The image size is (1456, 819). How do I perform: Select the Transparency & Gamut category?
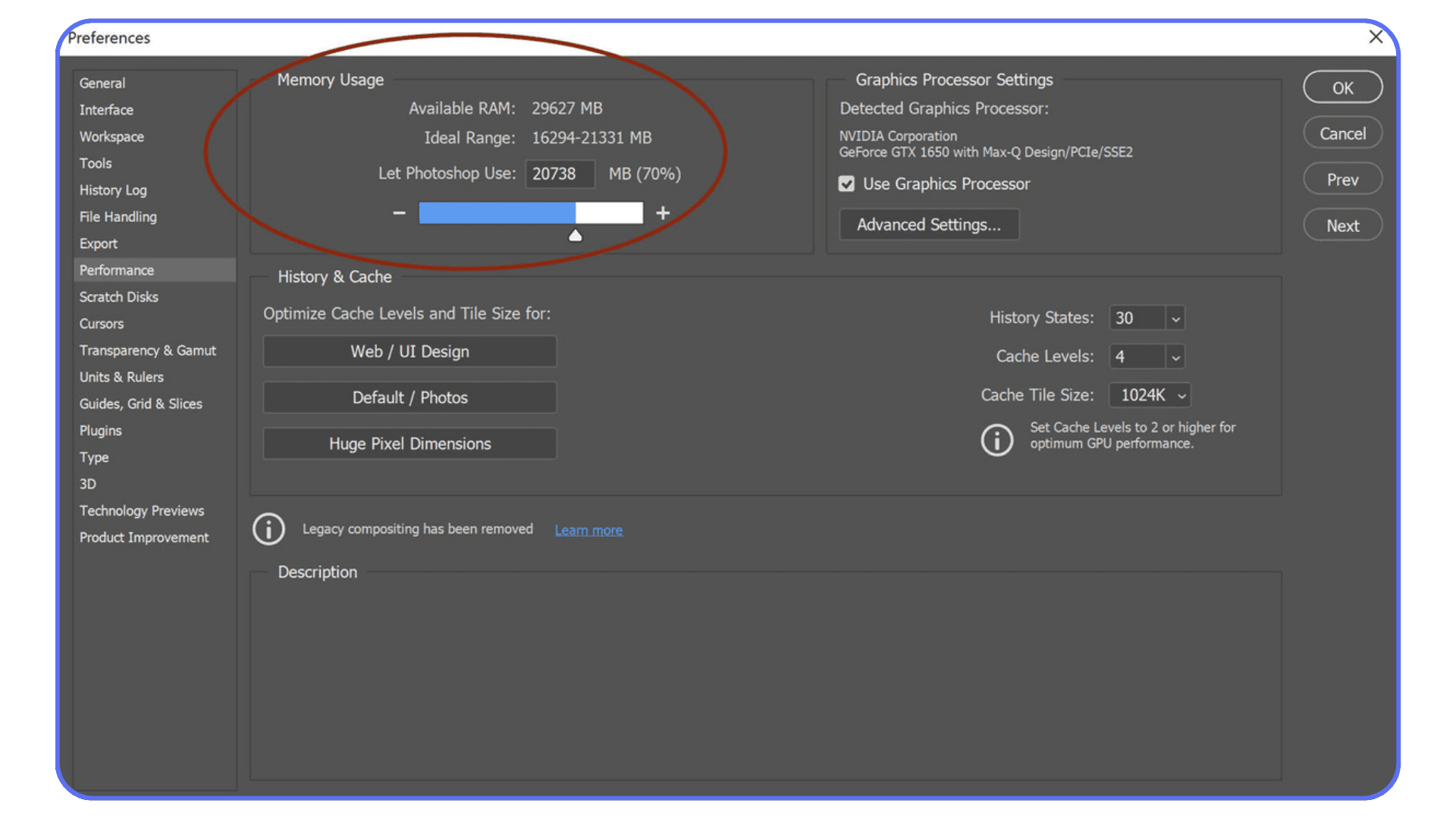click(x=148, y=350)
